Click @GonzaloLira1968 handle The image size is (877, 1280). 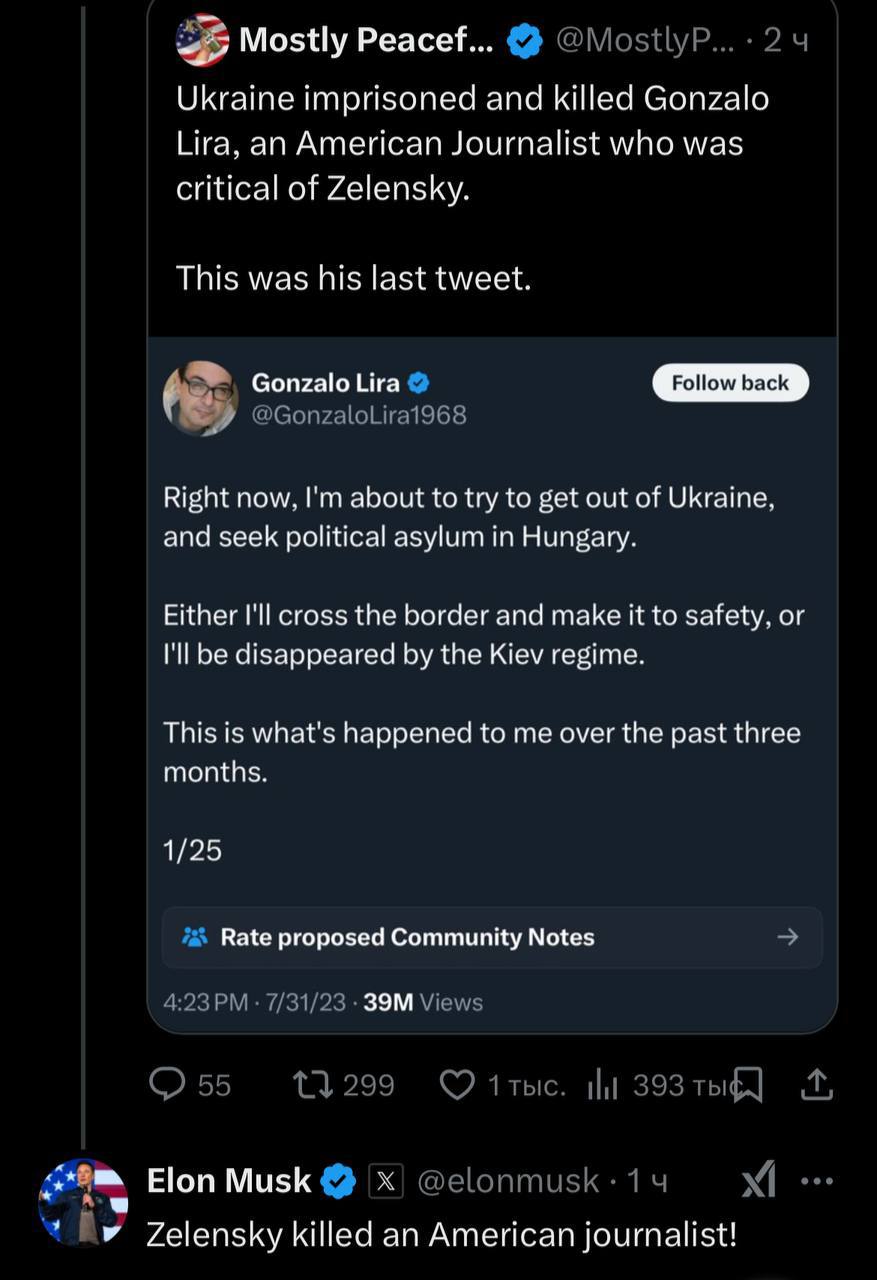(359, 414)
